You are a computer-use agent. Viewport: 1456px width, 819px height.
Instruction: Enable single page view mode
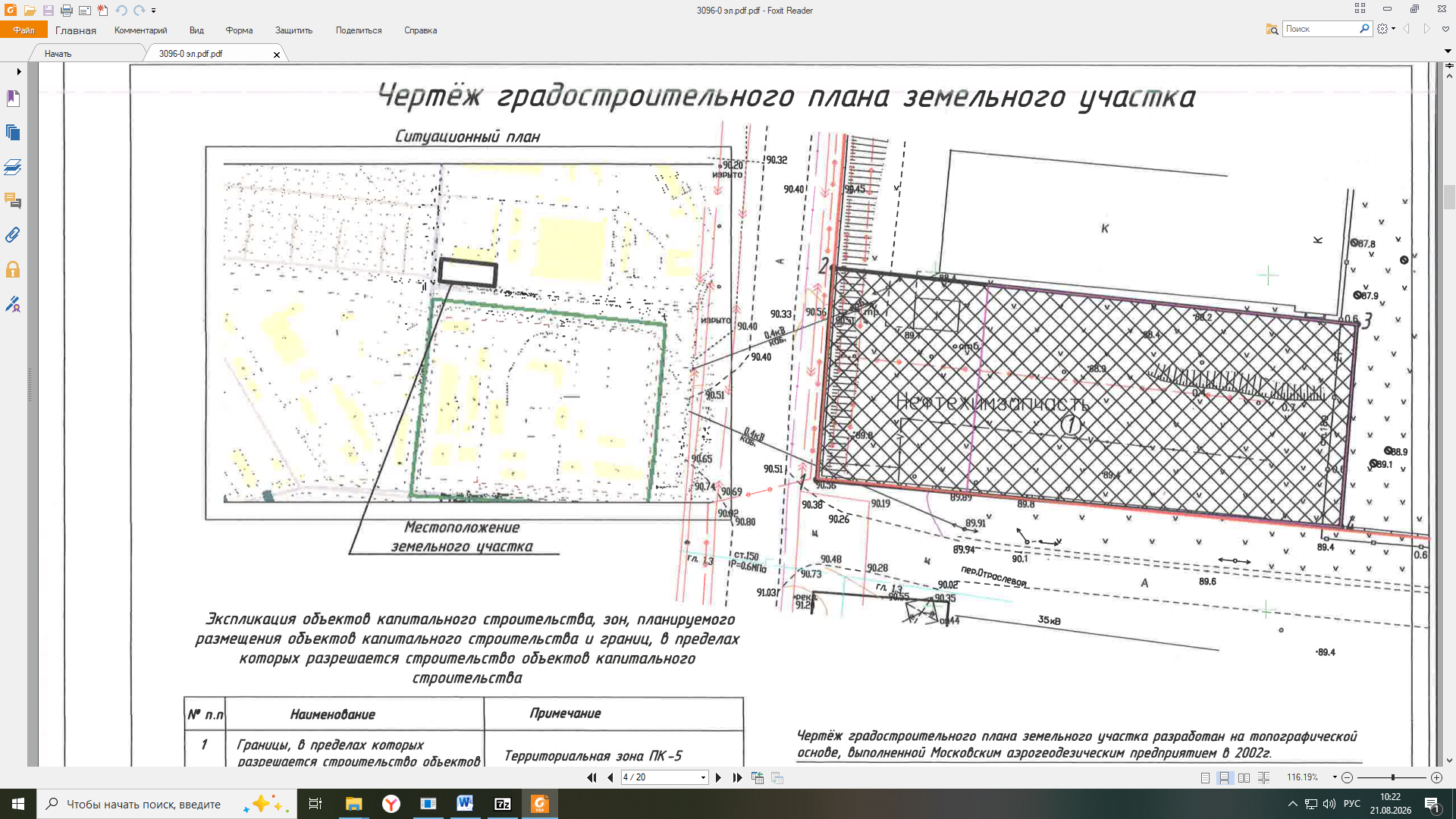point(1205,777)
